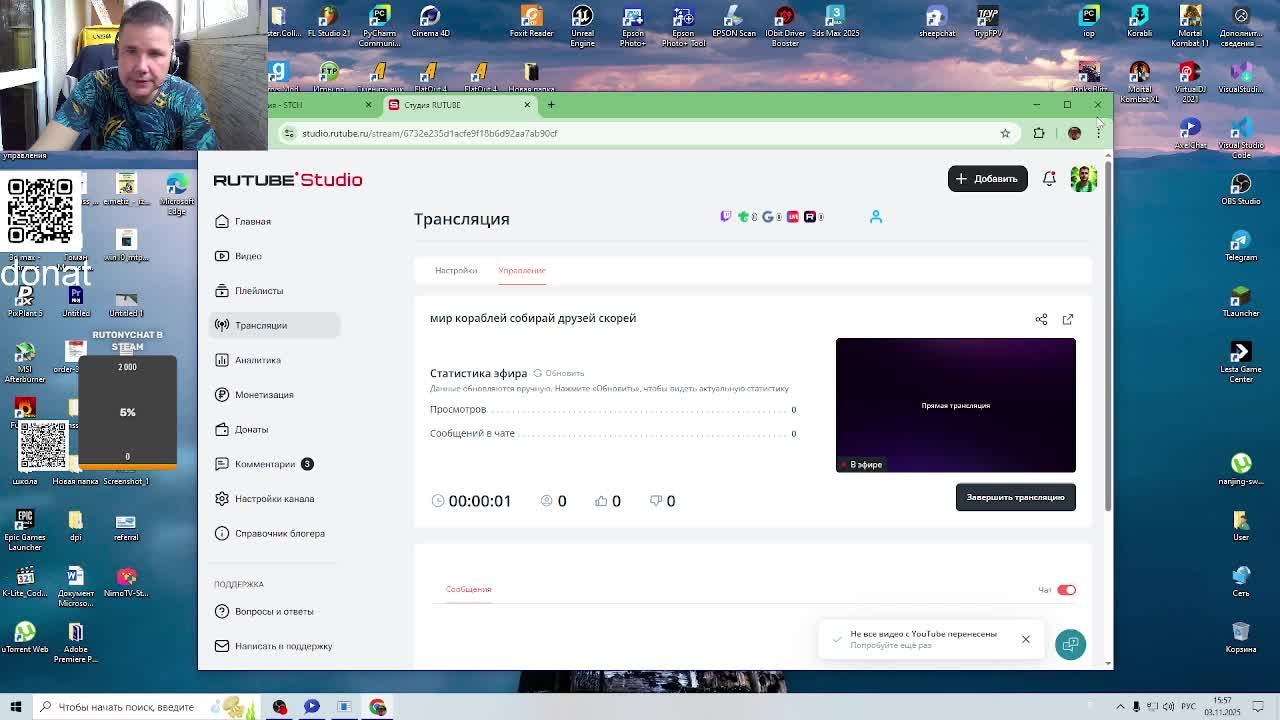Open the Windows Start button
This screenshot has width=1280, height=720.
point(16,707)
